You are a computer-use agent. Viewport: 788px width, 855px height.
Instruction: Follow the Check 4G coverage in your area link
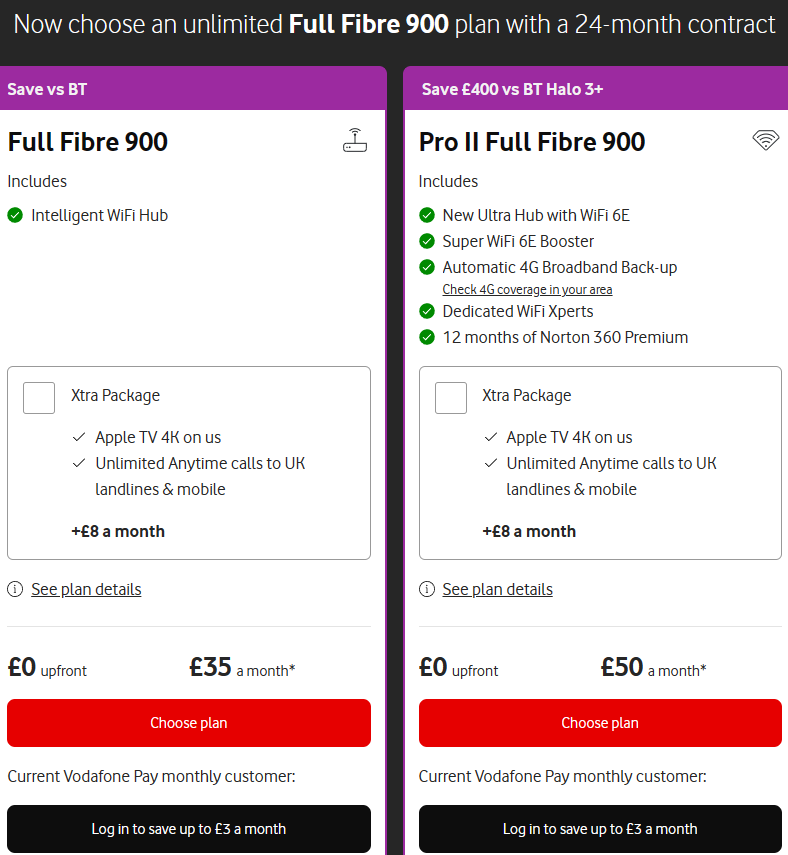tap(527, 290)
